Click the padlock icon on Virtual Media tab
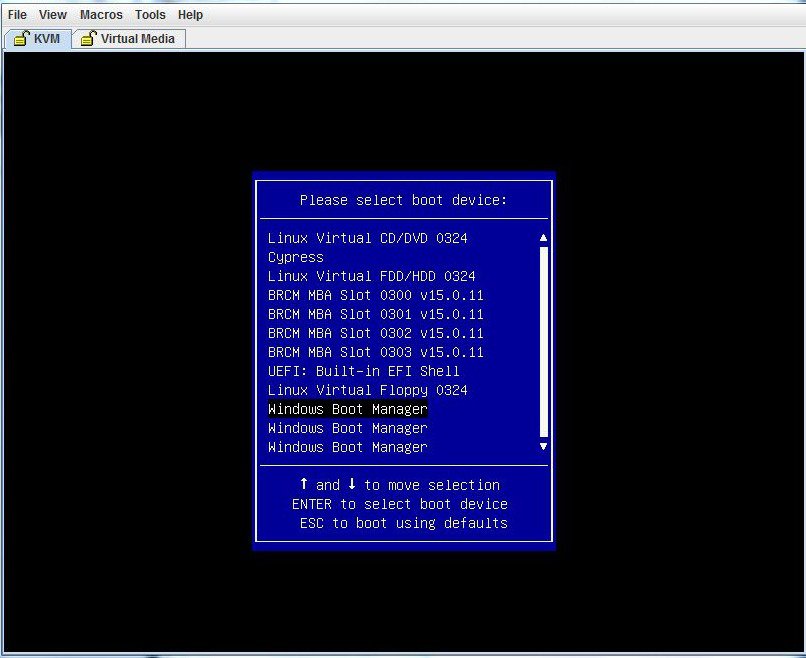This screenshot has height=658, width=806. coord(88,38)
